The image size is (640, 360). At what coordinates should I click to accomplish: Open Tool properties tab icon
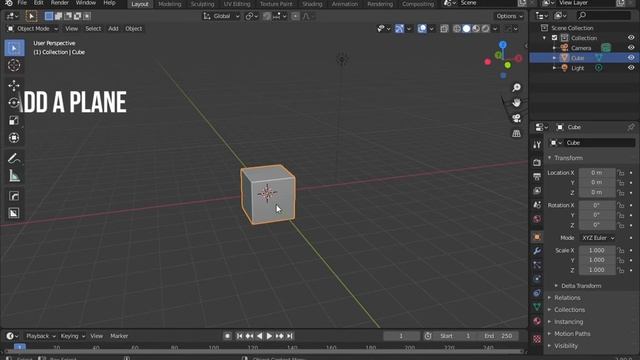[537, 144]
